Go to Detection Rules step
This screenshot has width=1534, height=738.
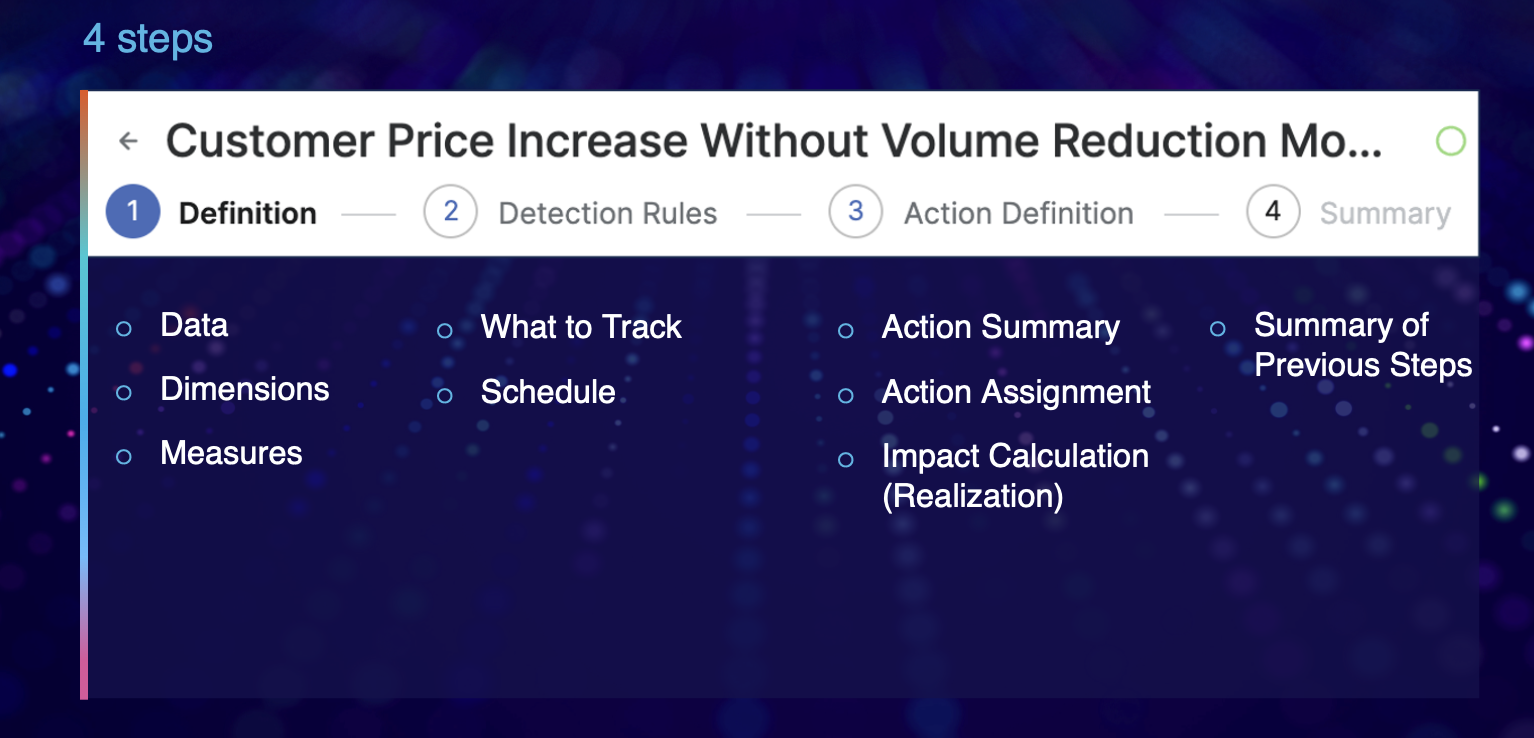(x=608, y=214)
